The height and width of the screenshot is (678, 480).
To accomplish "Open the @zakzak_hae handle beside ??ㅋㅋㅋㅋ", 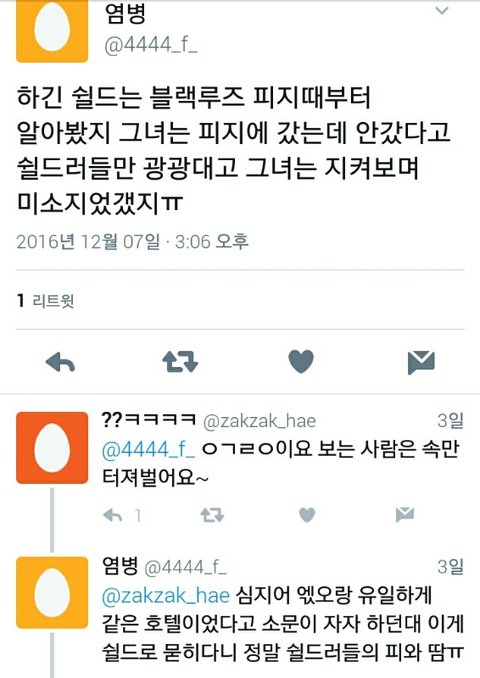I will [x=259, y=421].
